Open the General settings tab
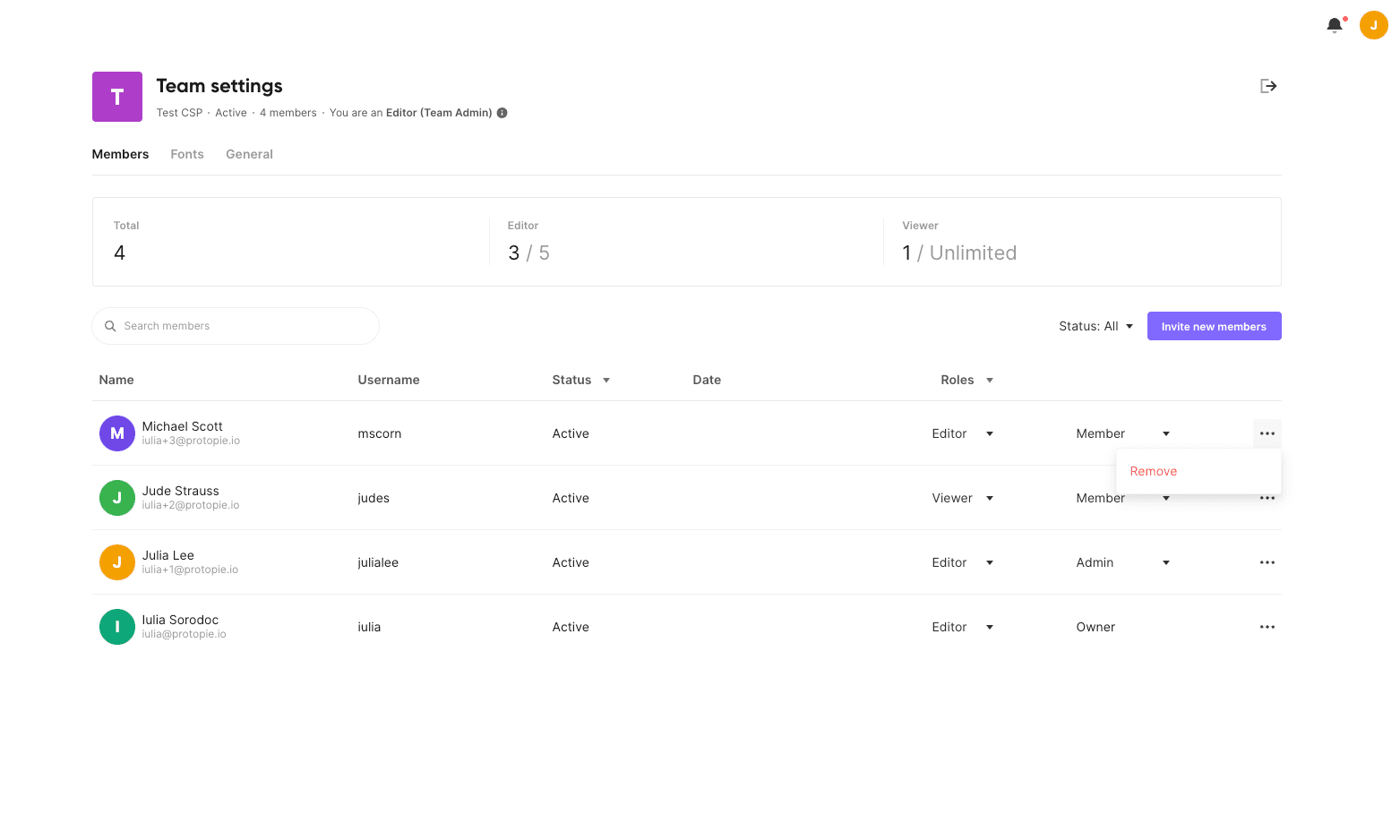Image resolution: width=1400 pixels, height=840 pixels. click(x=249, y=154)
